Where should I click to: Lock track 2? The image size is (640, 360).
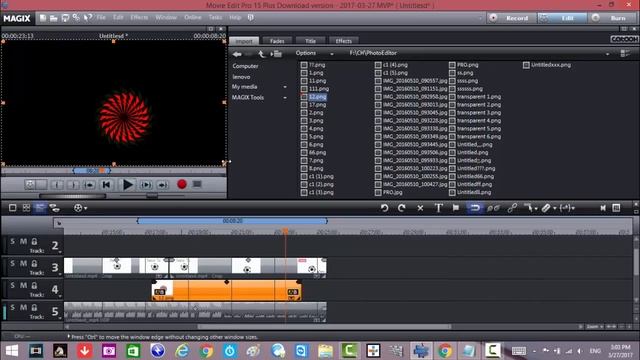coord(34,242)
